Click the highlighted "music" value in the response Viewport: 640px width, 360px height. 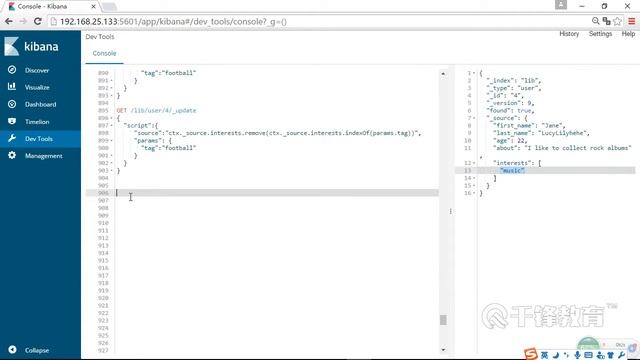512,170
